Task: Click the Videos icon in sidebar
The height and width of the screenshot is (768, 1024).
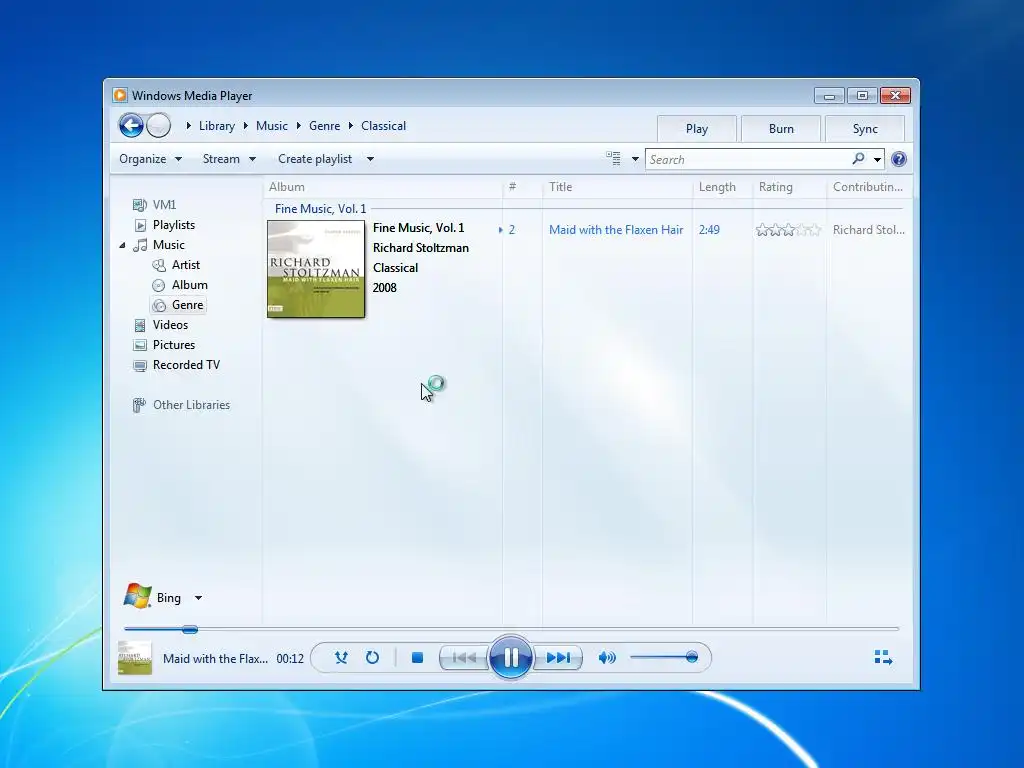Action: [x=140, y=325]
